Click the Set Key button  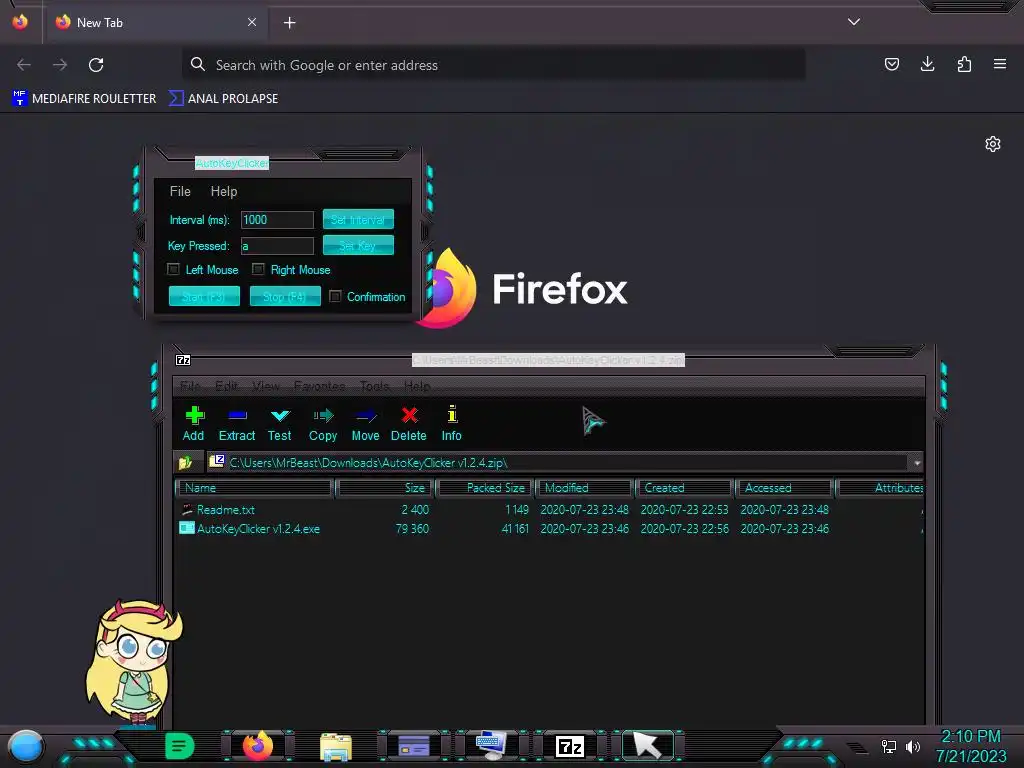[x=358, y=246]
